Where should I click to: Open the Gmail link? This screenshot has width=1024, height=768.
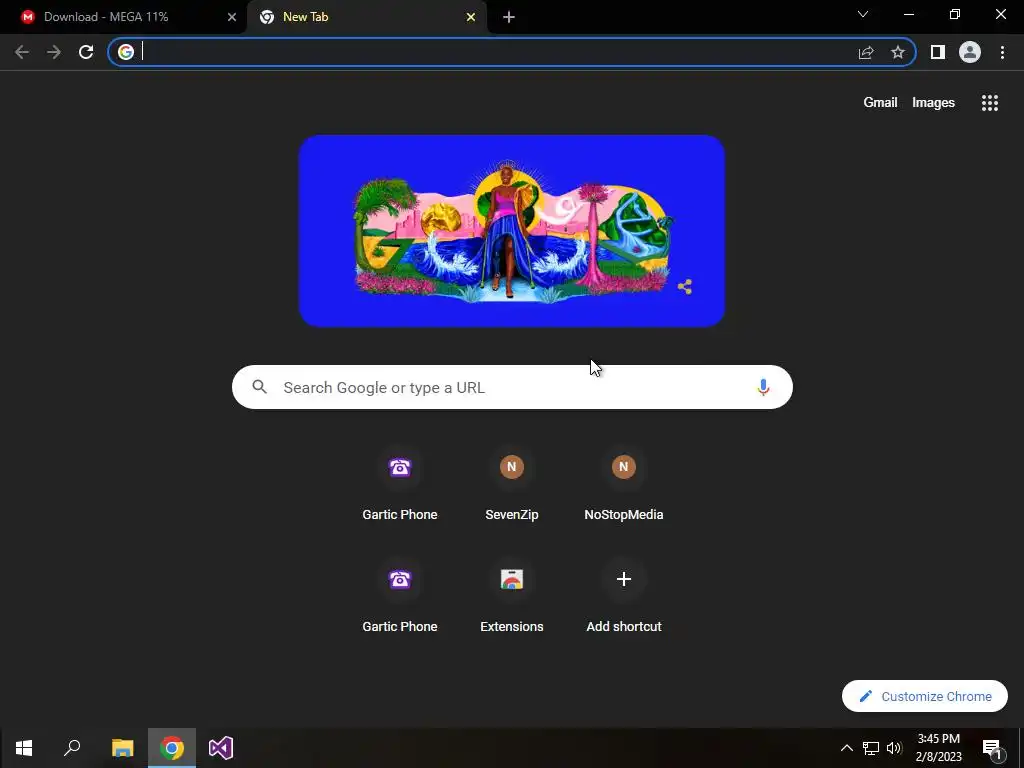[x=880, y=103]
